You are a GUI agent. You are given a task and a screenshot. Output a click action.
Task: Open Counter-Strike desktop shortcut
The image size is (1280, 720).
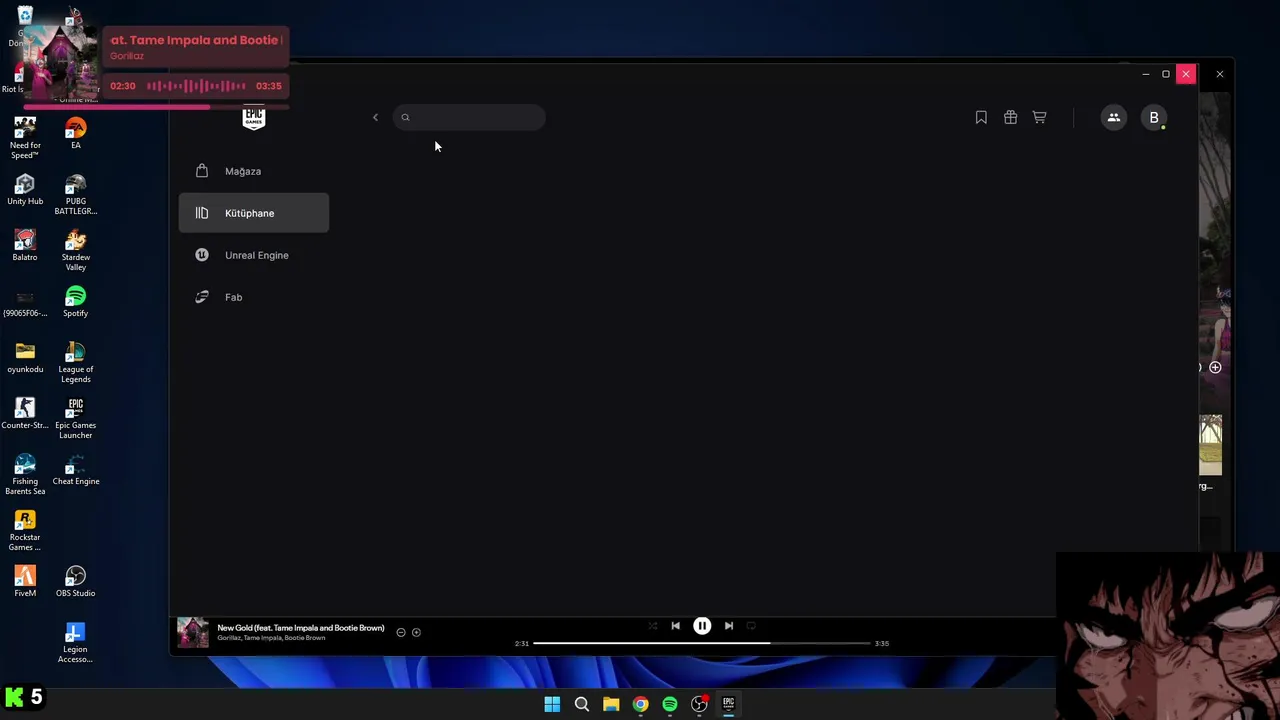(25, 414)
